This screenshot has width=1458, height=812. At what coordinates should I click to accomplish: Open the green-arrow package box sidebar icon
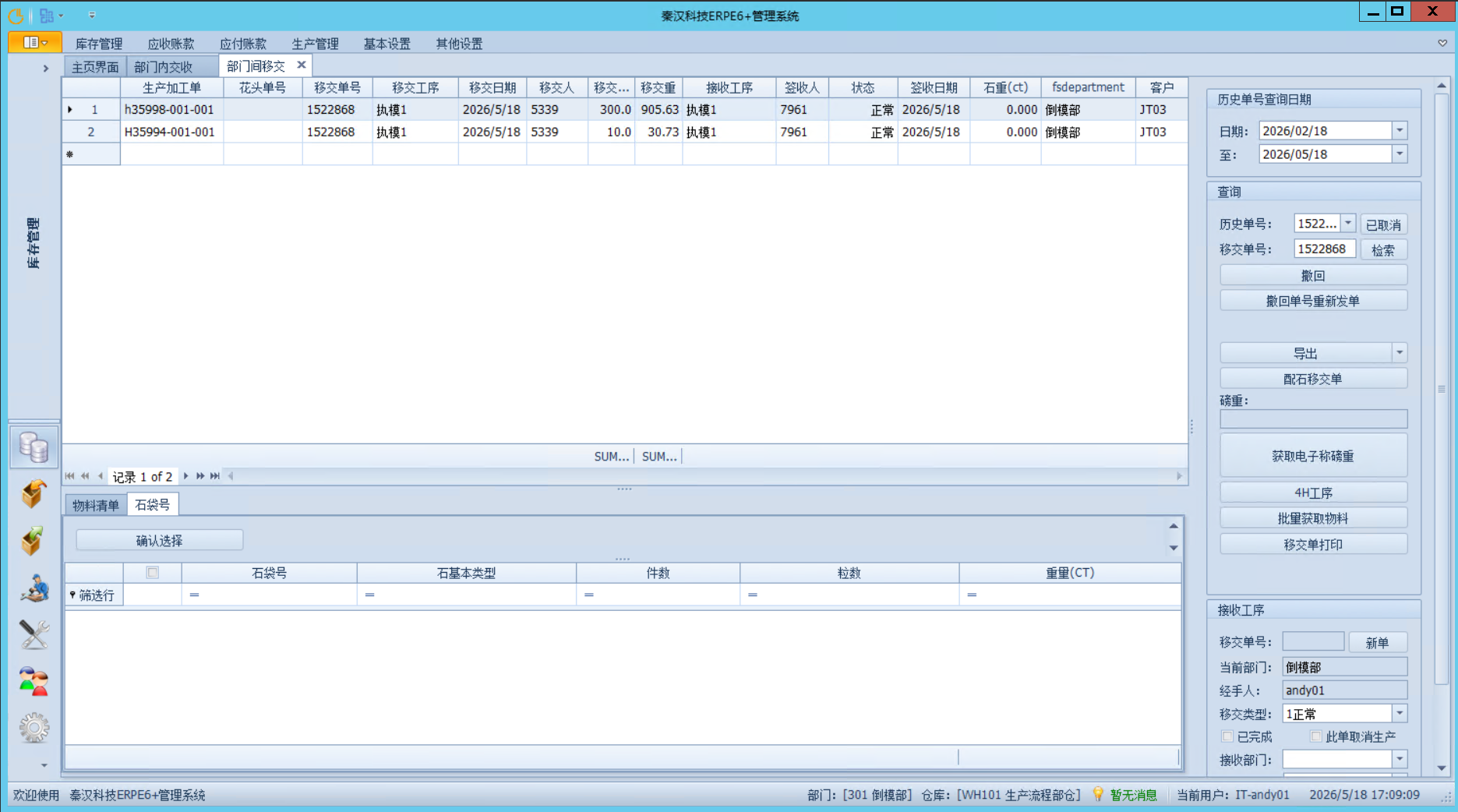pos(34,540)
